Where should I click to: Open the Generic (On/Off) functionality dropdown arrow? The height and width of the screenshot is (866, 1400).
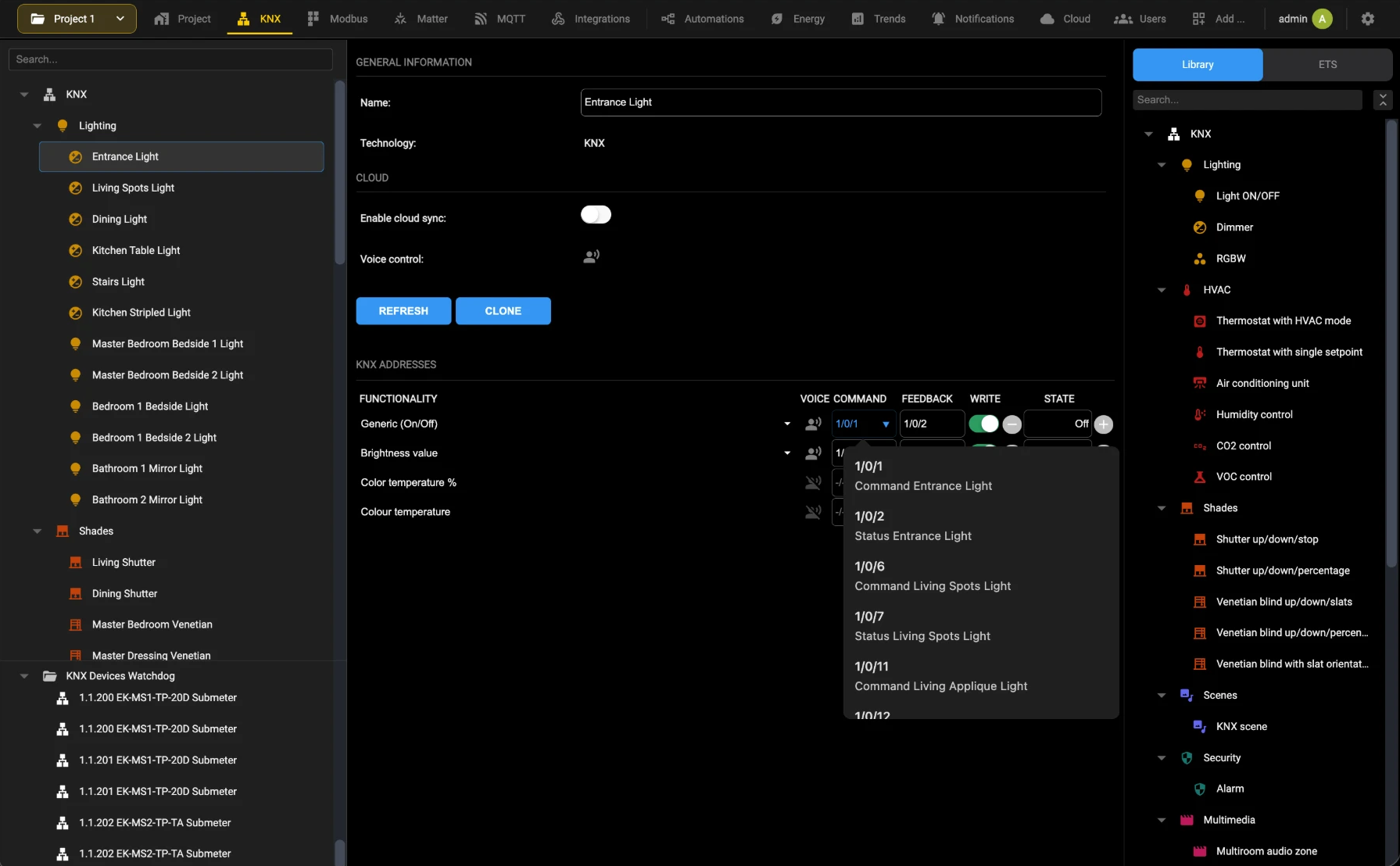pos(787,424)
